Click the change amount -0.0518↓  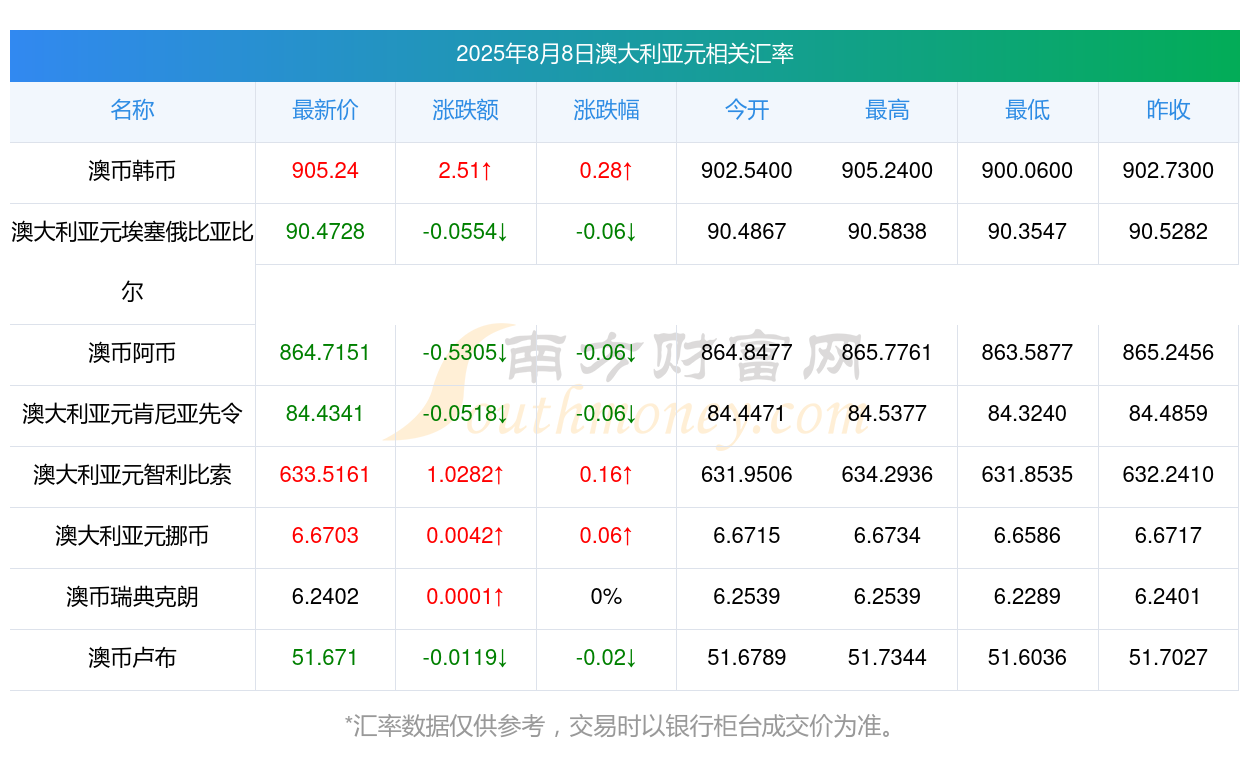coord(466,414)
